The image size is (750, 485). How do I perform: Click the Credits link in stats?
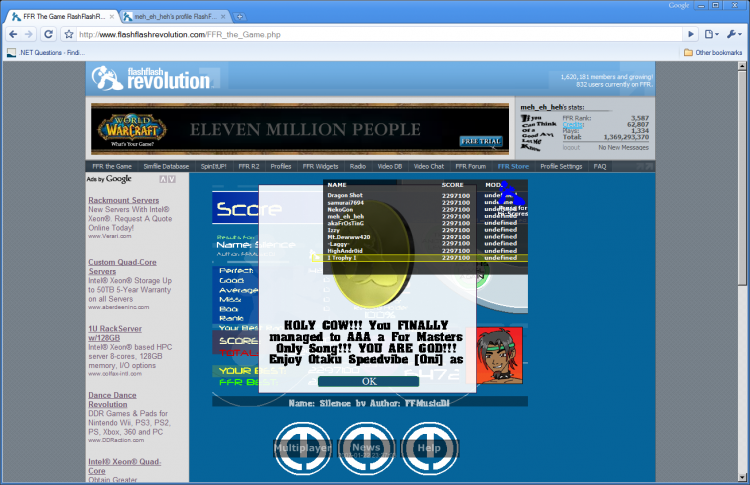pos(573,124)
